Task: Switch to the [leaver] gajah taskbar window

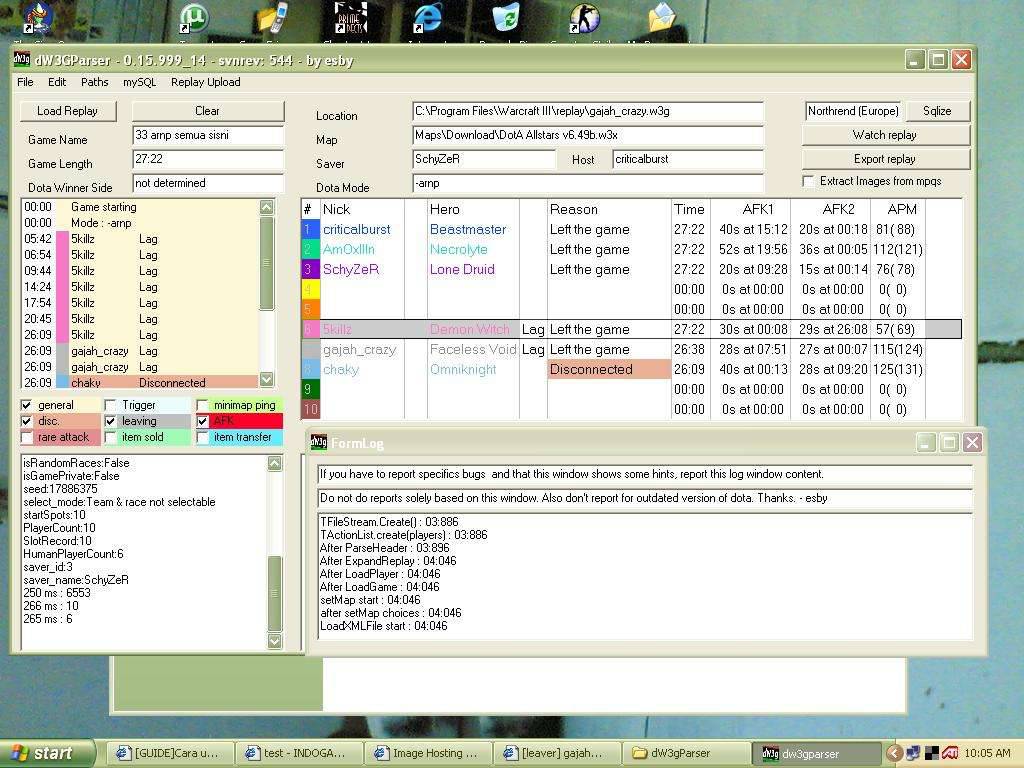Action: (x=555, y=753)
